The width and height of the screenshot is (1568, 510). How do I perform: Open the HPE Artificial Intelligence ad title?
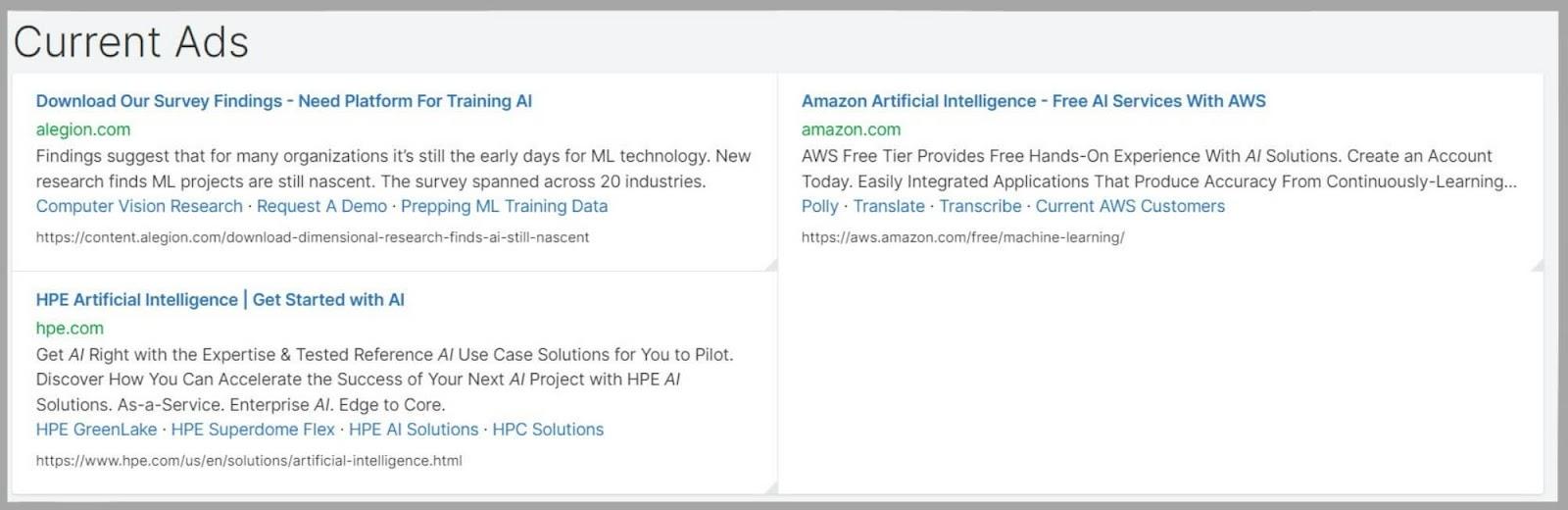click(x=220, y=300)
